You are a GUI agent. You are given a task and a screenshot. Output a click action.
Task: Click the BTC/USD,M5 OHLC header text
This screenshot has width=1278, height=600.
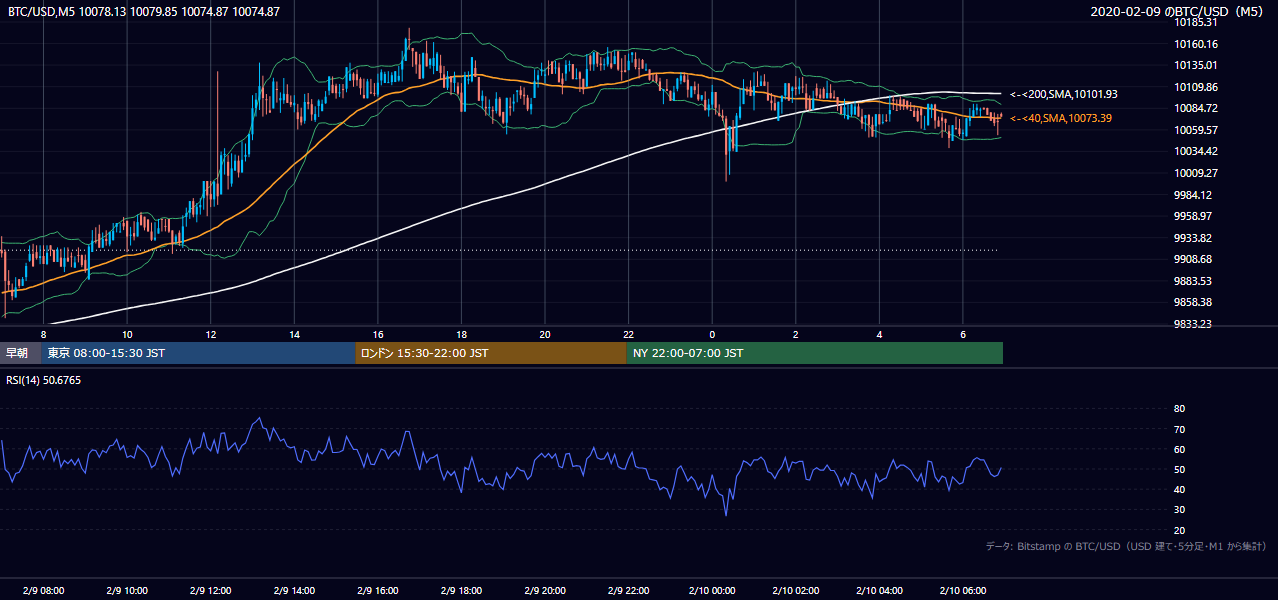click(x=144, y=12)
